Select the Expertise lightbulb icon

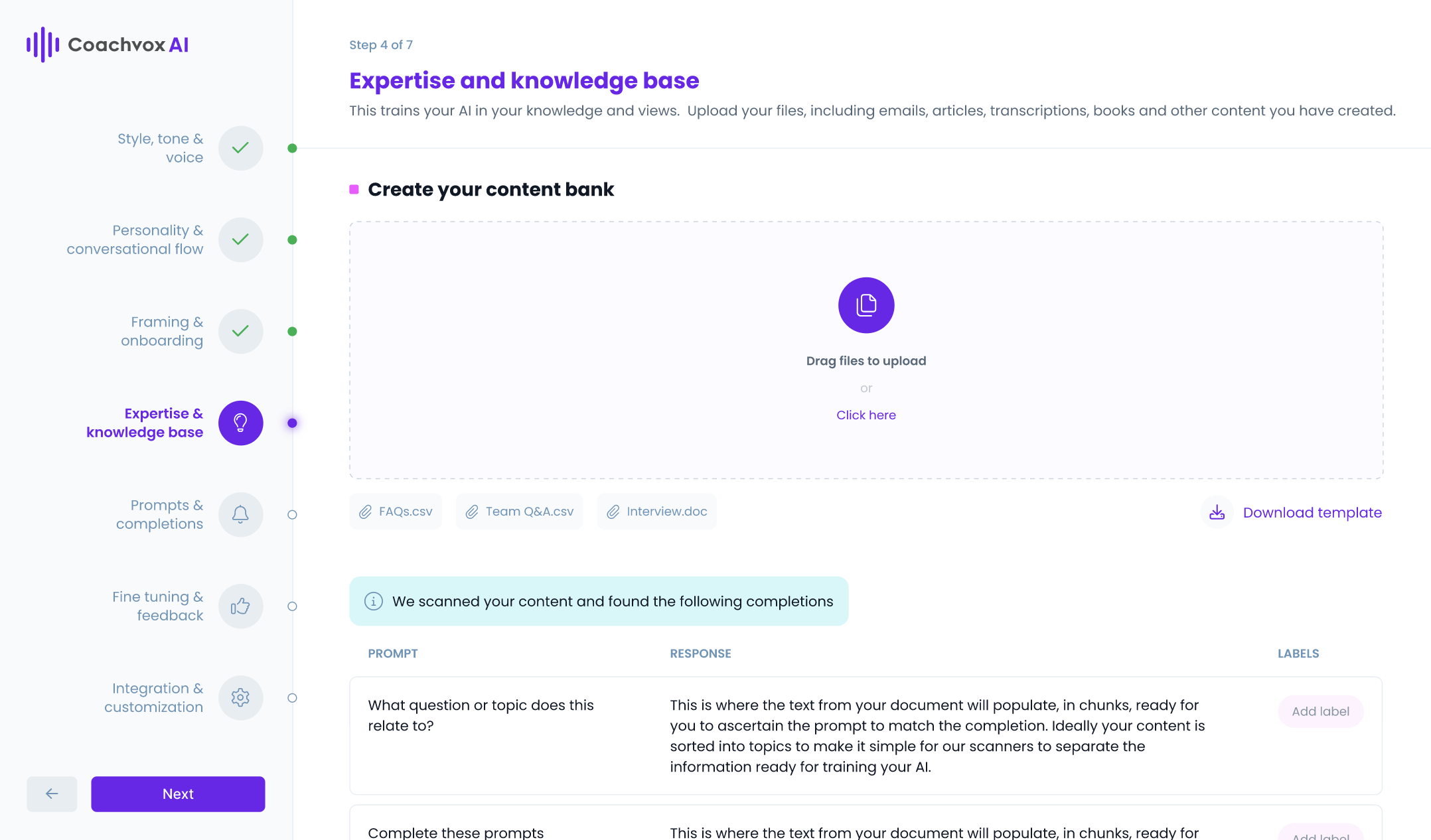tap(241, 423)
